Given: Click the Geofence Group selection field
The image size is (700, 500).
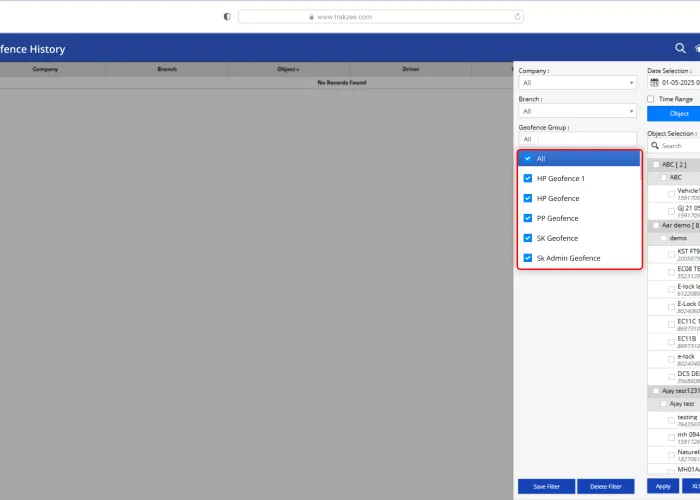Looking at the screenshot, I should pyautogui.click(x=577, y=139).
